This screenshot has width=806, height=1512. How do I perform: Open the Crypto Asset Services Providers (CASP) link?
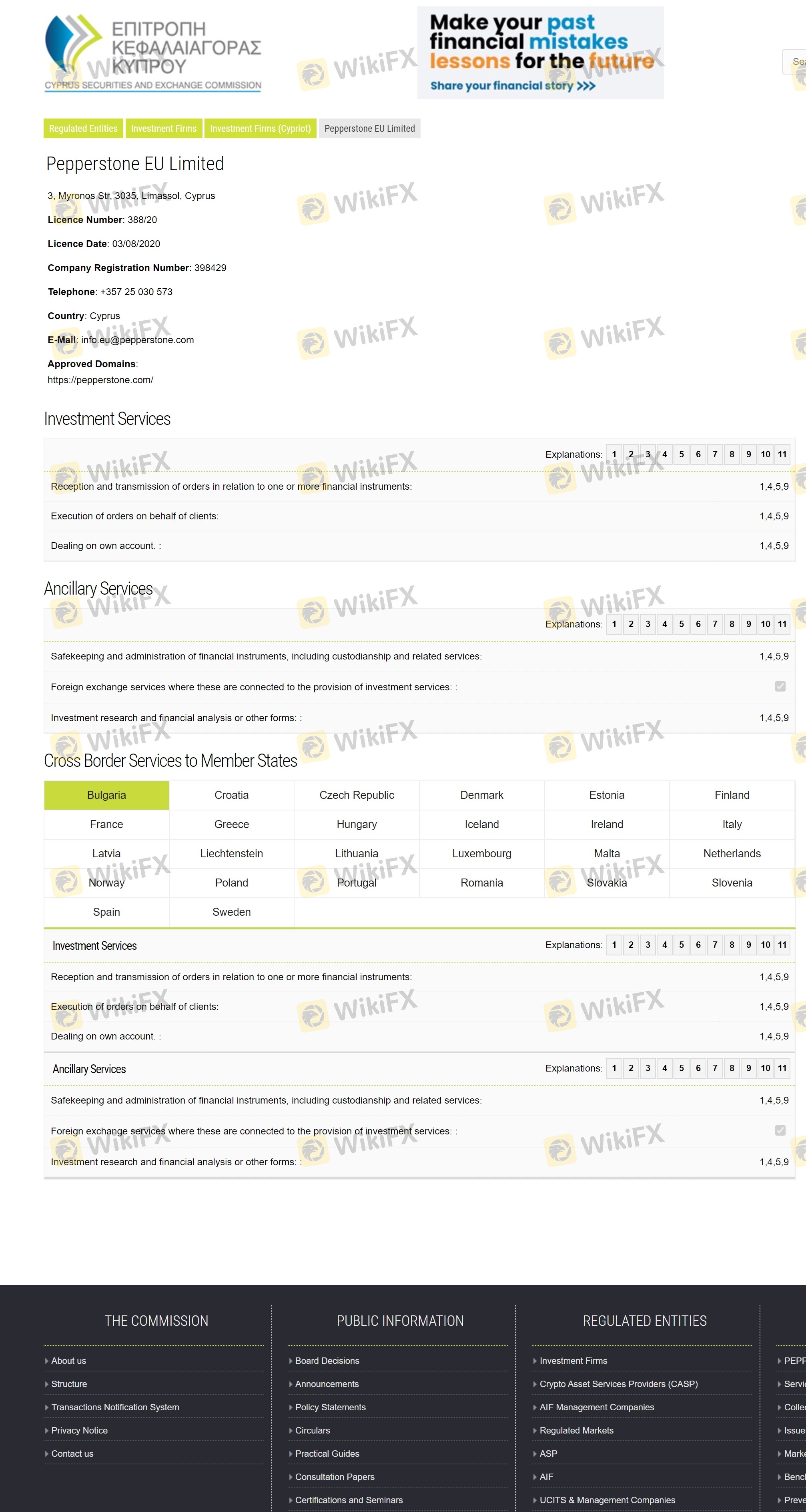tap(618, 1384)
